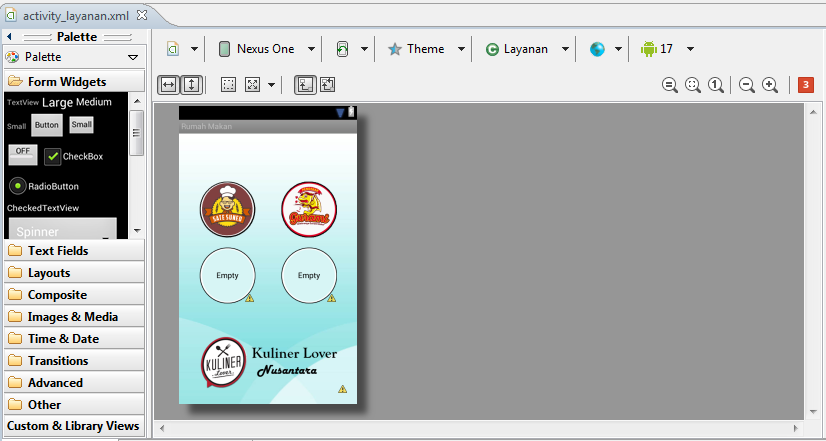Select the activity_layanan.xml tab
This screenshot has height=441, width=826.
point(76,16)
